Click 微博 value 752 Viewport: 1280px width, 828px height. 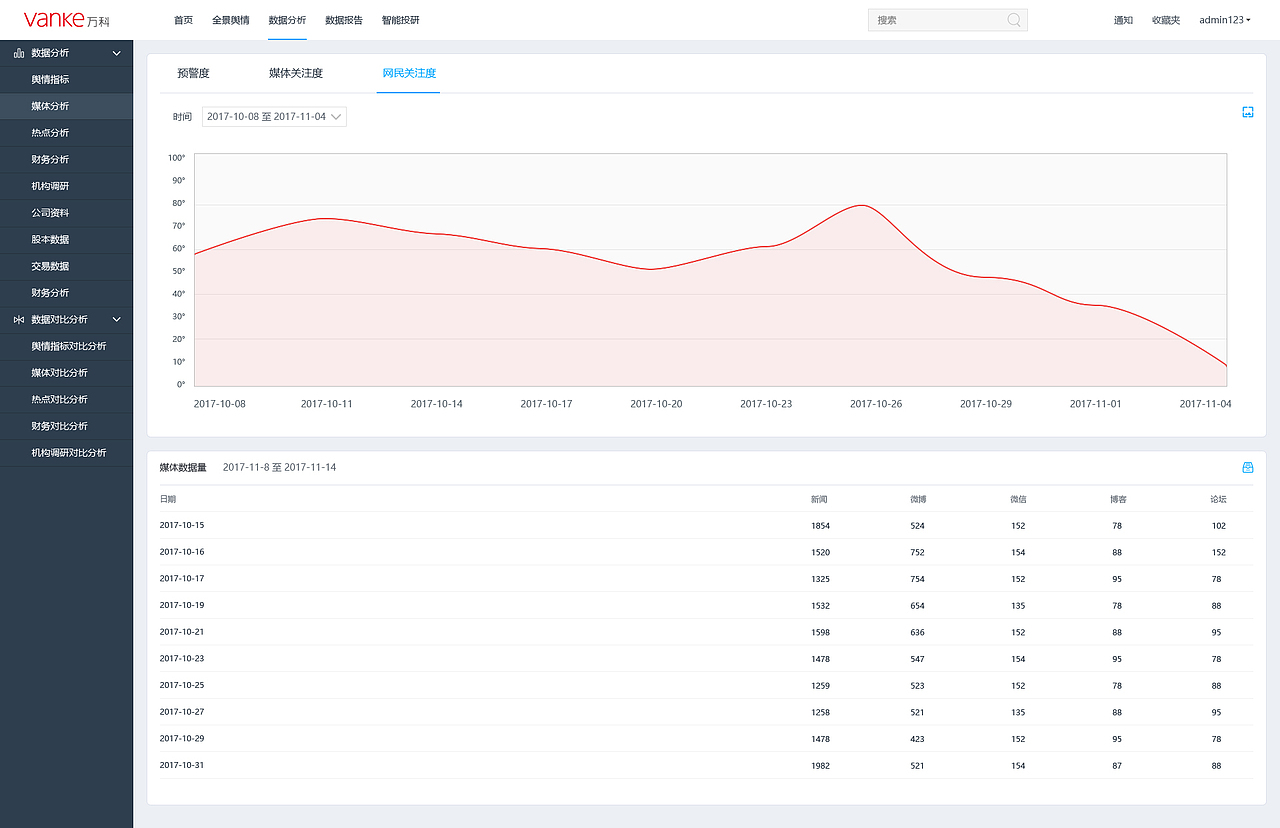click(x=917, y=552)
